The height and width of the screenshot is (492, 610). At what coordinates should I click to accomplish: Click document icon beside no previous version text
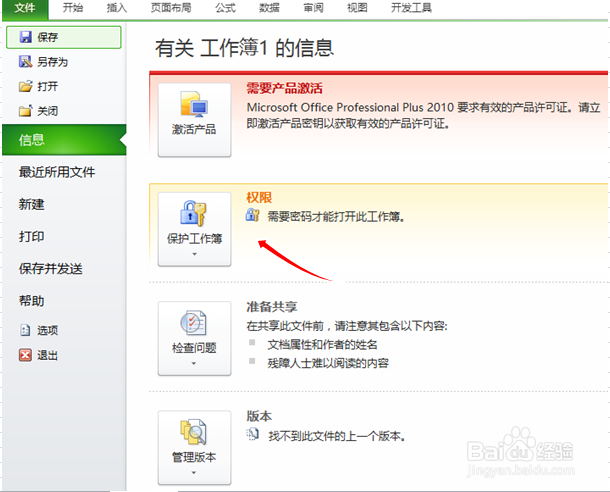point(253,434)
